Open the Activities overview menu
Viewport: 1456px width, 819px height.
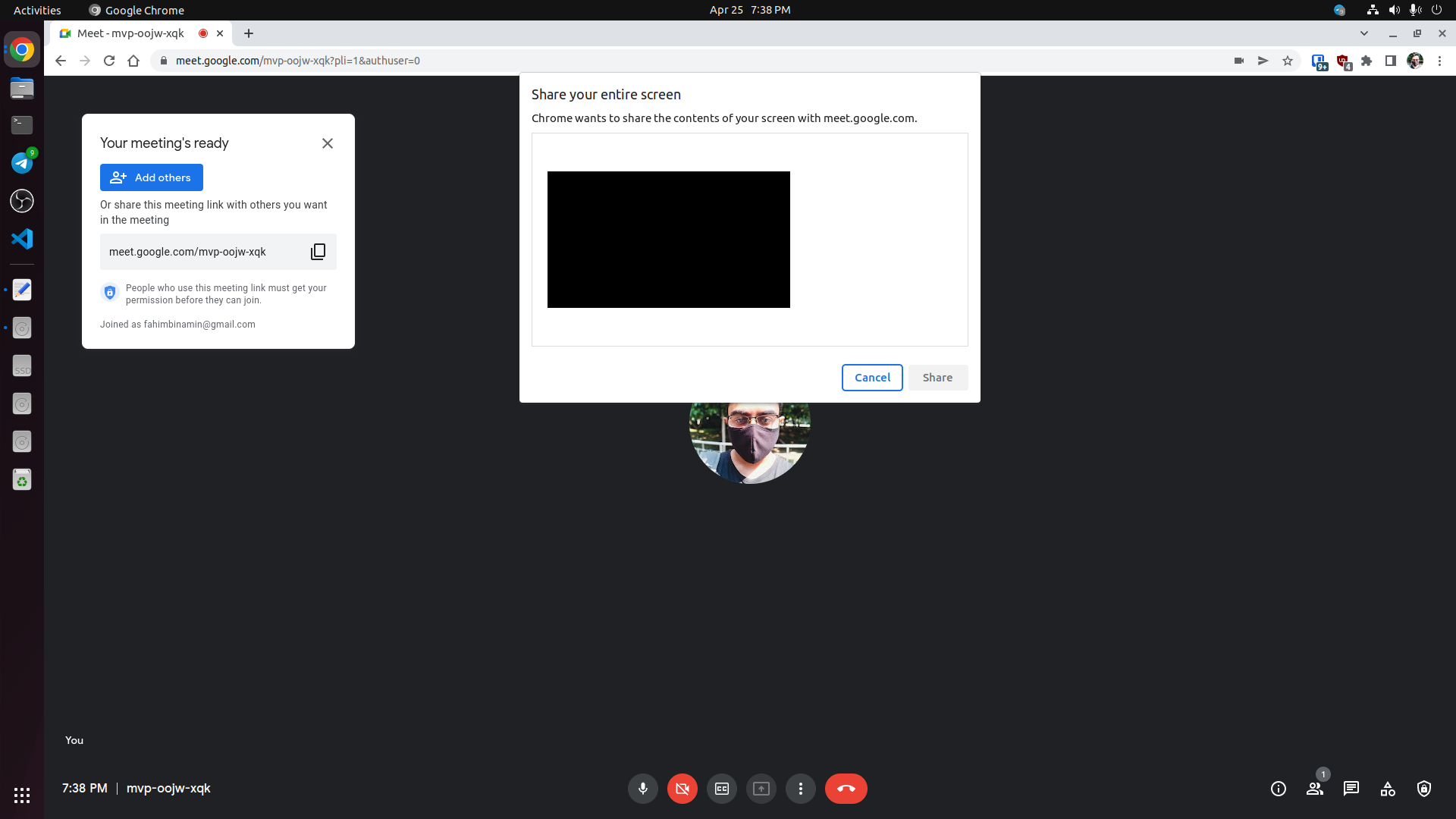pos(36,10)
